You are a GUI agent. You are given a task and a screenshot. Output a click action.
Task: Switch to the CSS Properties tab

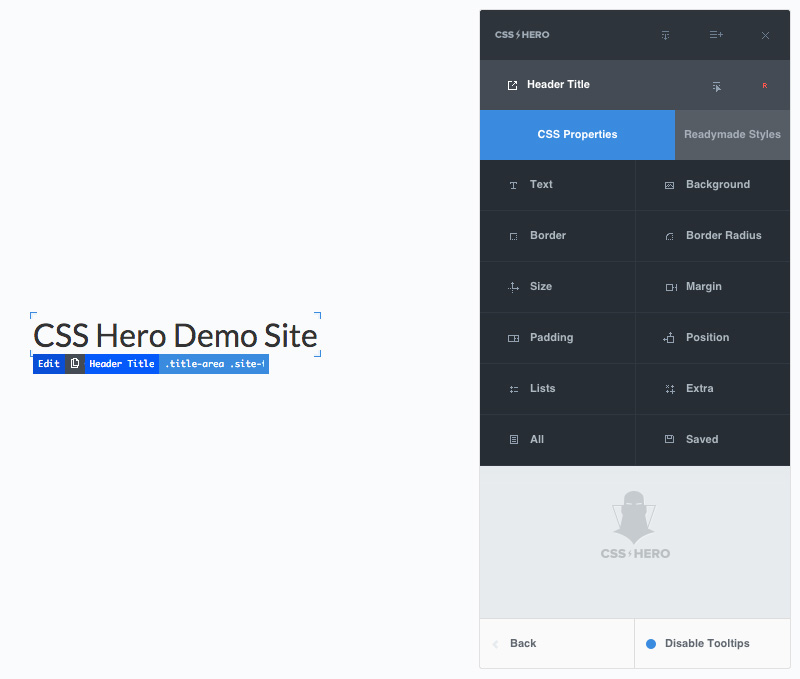click(x=577, y=135)
